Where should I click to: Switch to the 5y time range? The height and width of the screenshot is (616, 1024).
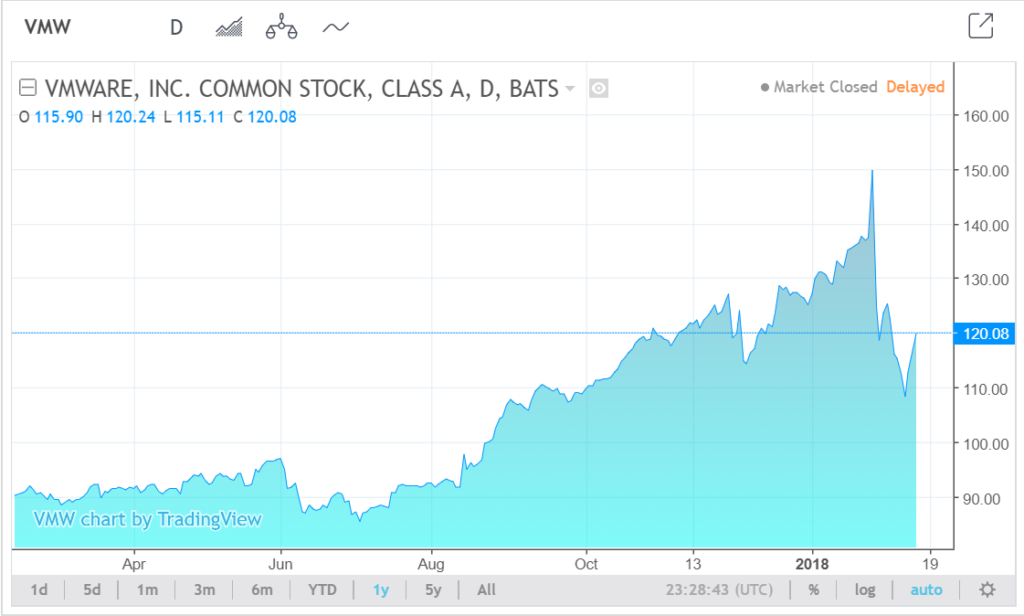click(x=433, y=590)
